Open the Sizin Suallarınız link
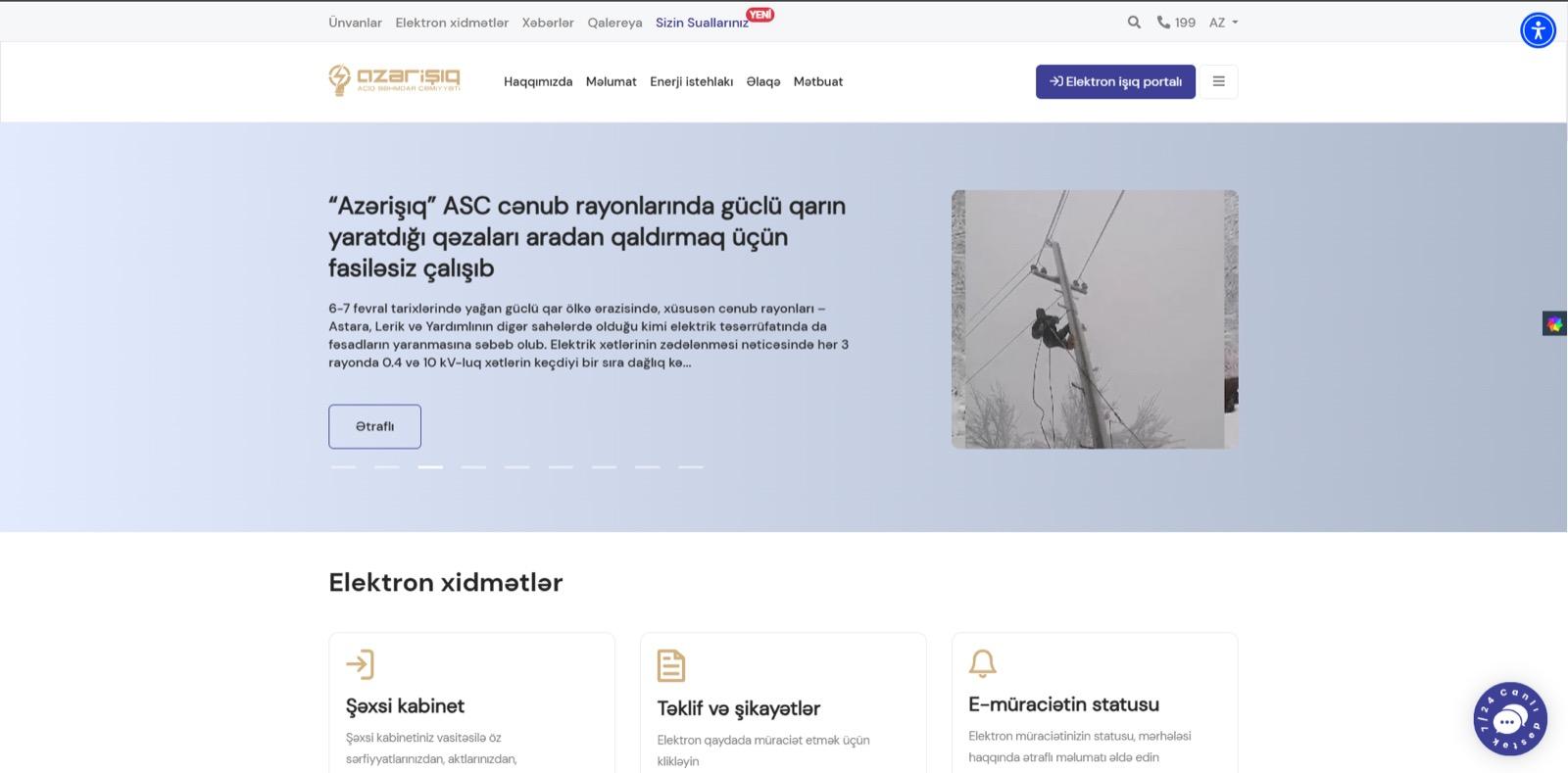1568x773 pixels. pyautogui.click(x=702, y=23)
